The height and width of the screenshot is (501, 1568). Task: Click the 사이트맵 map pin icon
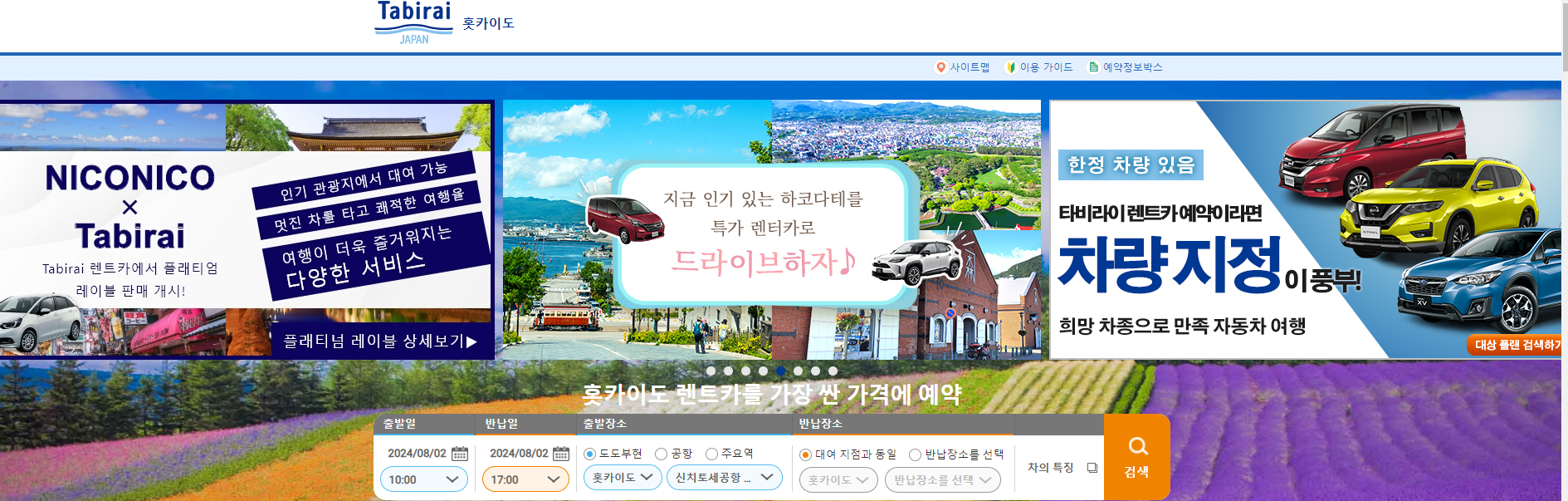pos(940,67)
